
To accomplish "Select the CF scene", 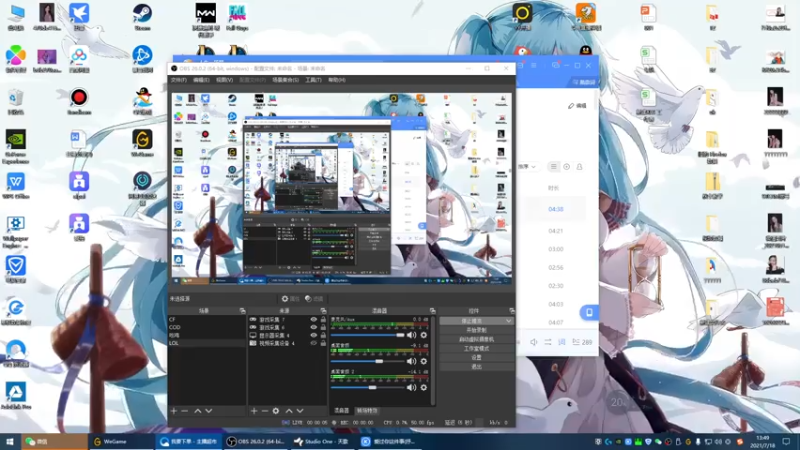I will coord(207,319).
